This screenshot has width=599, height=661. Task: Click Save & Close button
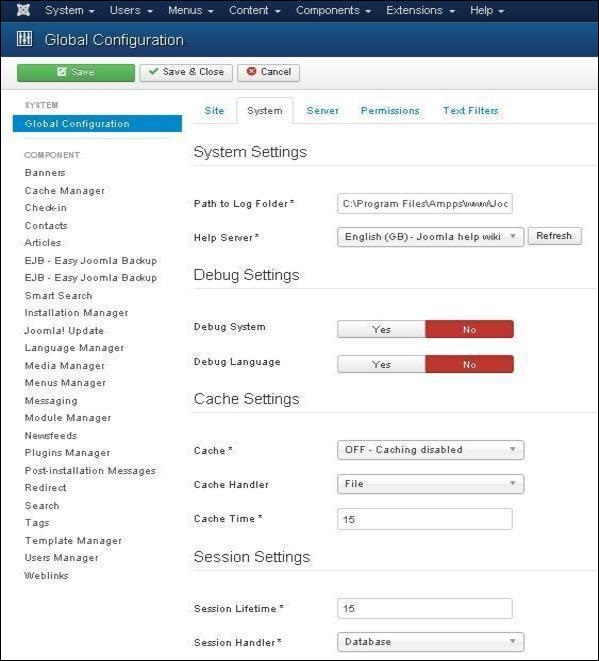tap(186, 73)
